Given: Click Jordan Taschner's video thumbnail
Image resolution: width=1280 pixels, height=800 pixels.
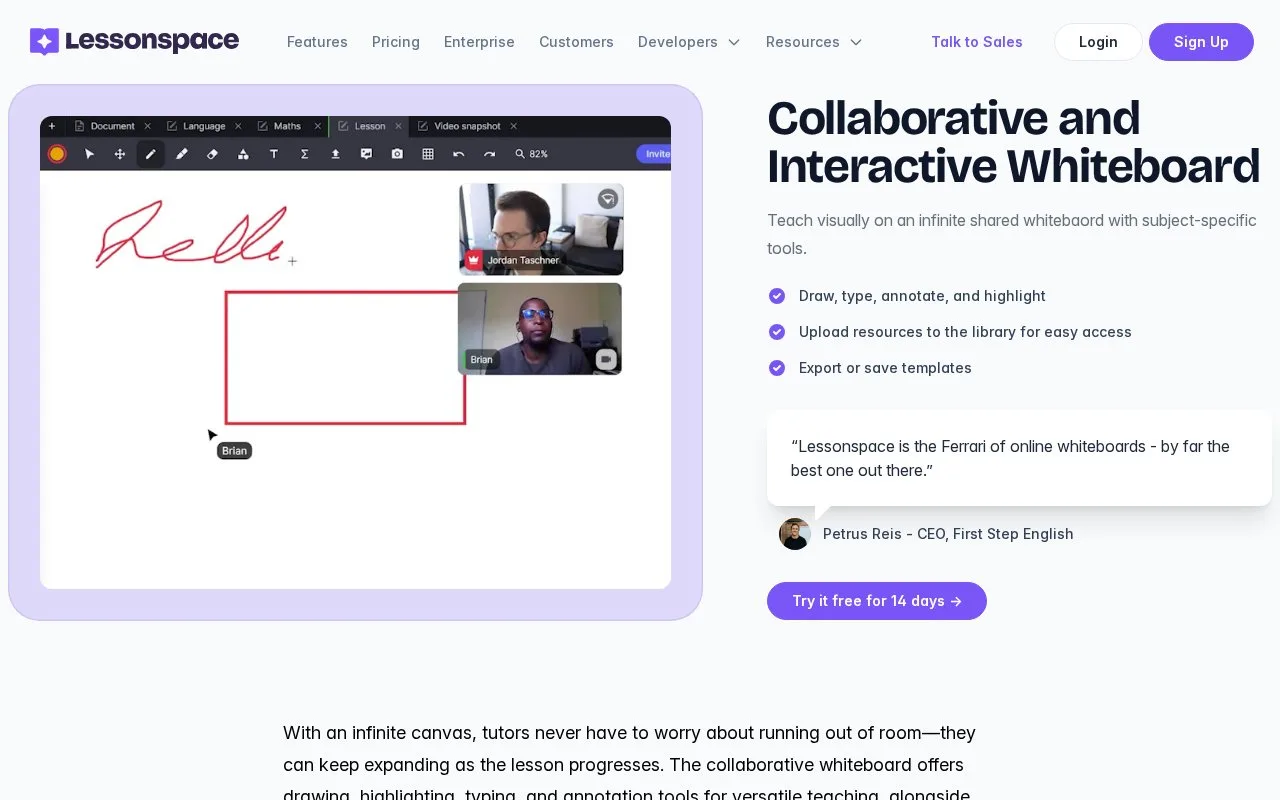Looking at the screenshot, I should point(541,229).
